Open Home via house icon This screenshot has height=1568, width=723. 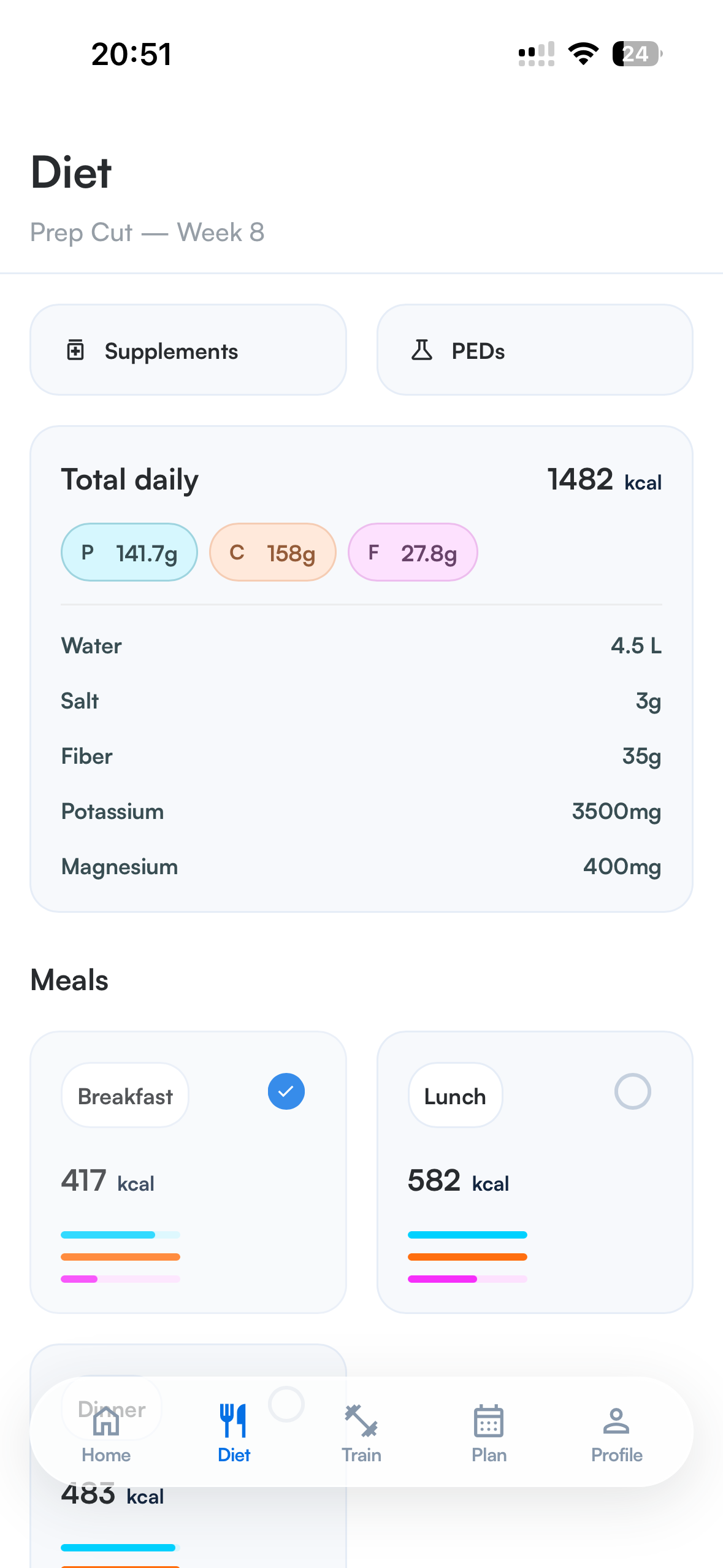(106, 1421)
